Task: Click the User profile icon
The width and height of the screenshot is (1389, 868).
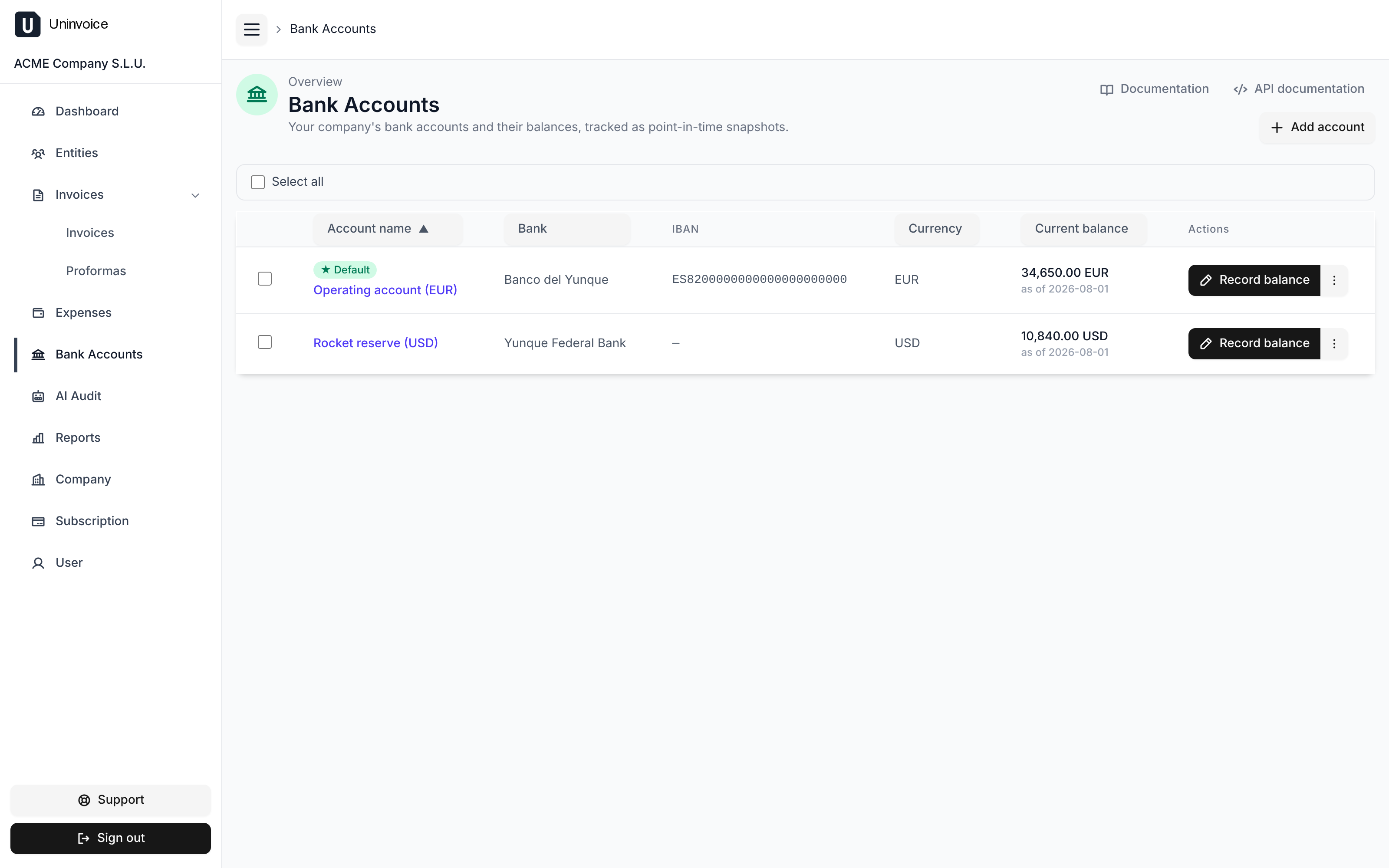Action: click(39, 563)
